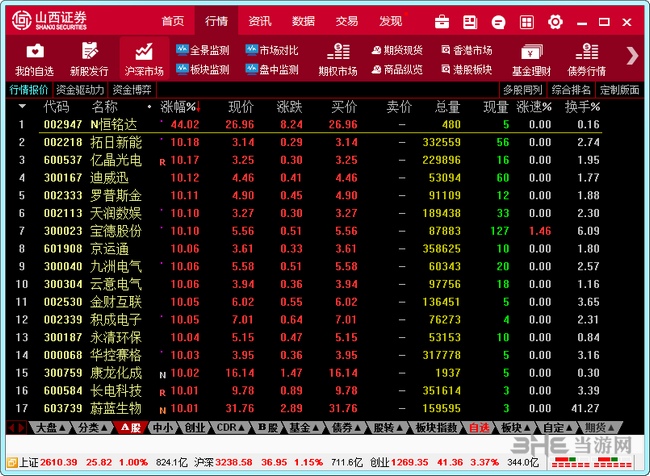Open the briefcase icon in title bar
The image size is (650, 476).
click(441, 22)
